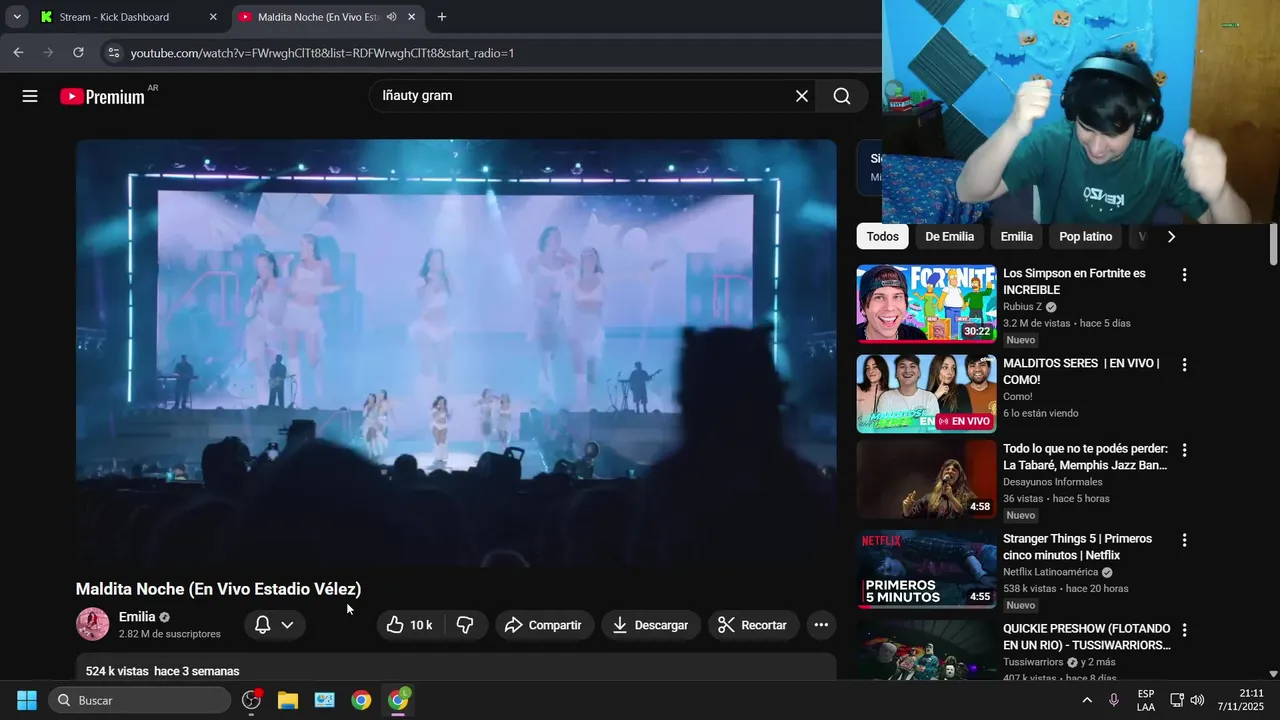Like the video with thumbs up
Viewport: 1280px width, 720px height.
pyautogui.click(x=409, y=625)
